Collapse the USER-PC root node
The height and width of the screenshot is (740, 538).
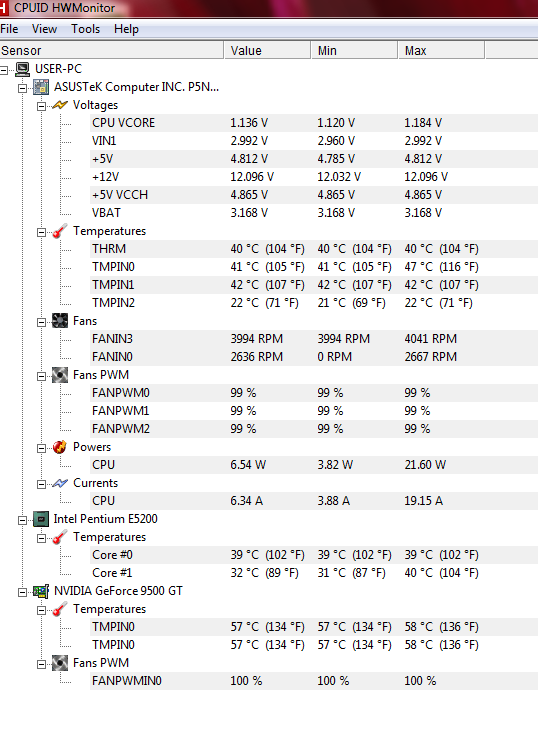click(x=4, y=70)
